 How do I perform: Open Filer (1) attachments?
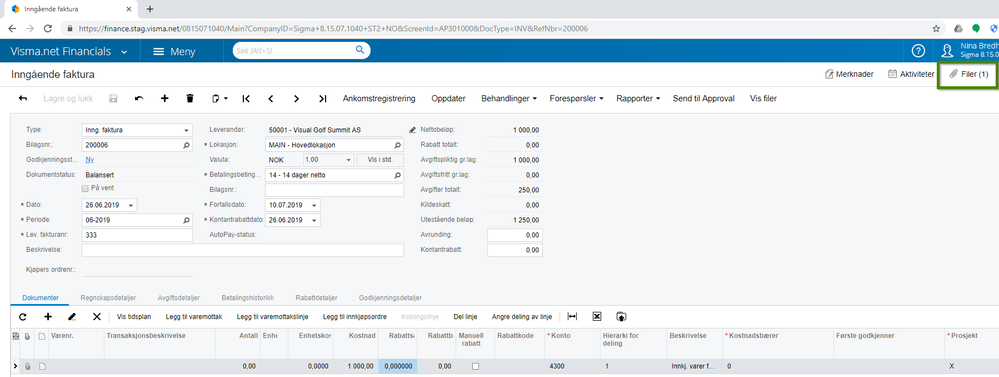point(968,75)
